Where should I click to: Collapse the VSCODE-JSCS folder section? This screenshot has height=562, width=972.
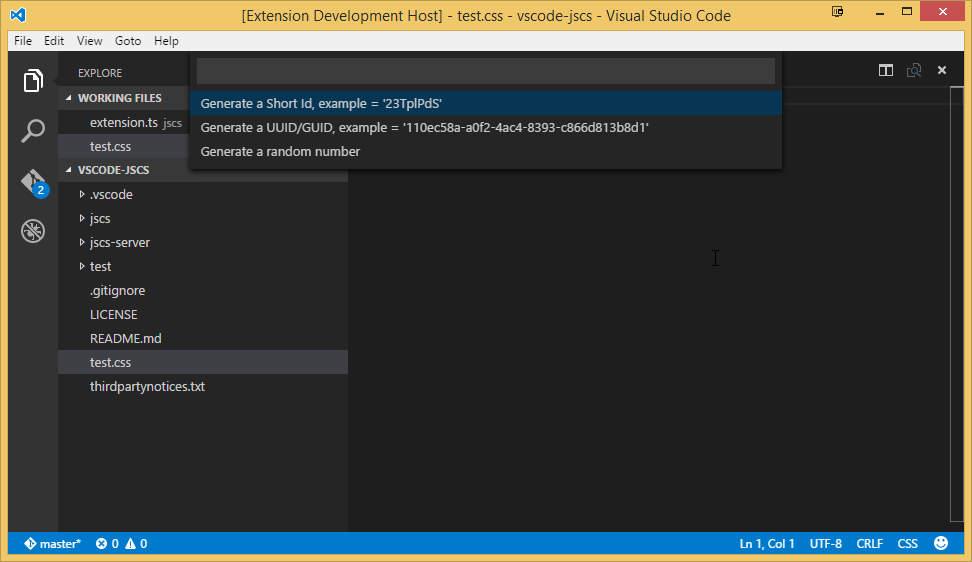tap(69, 170)
